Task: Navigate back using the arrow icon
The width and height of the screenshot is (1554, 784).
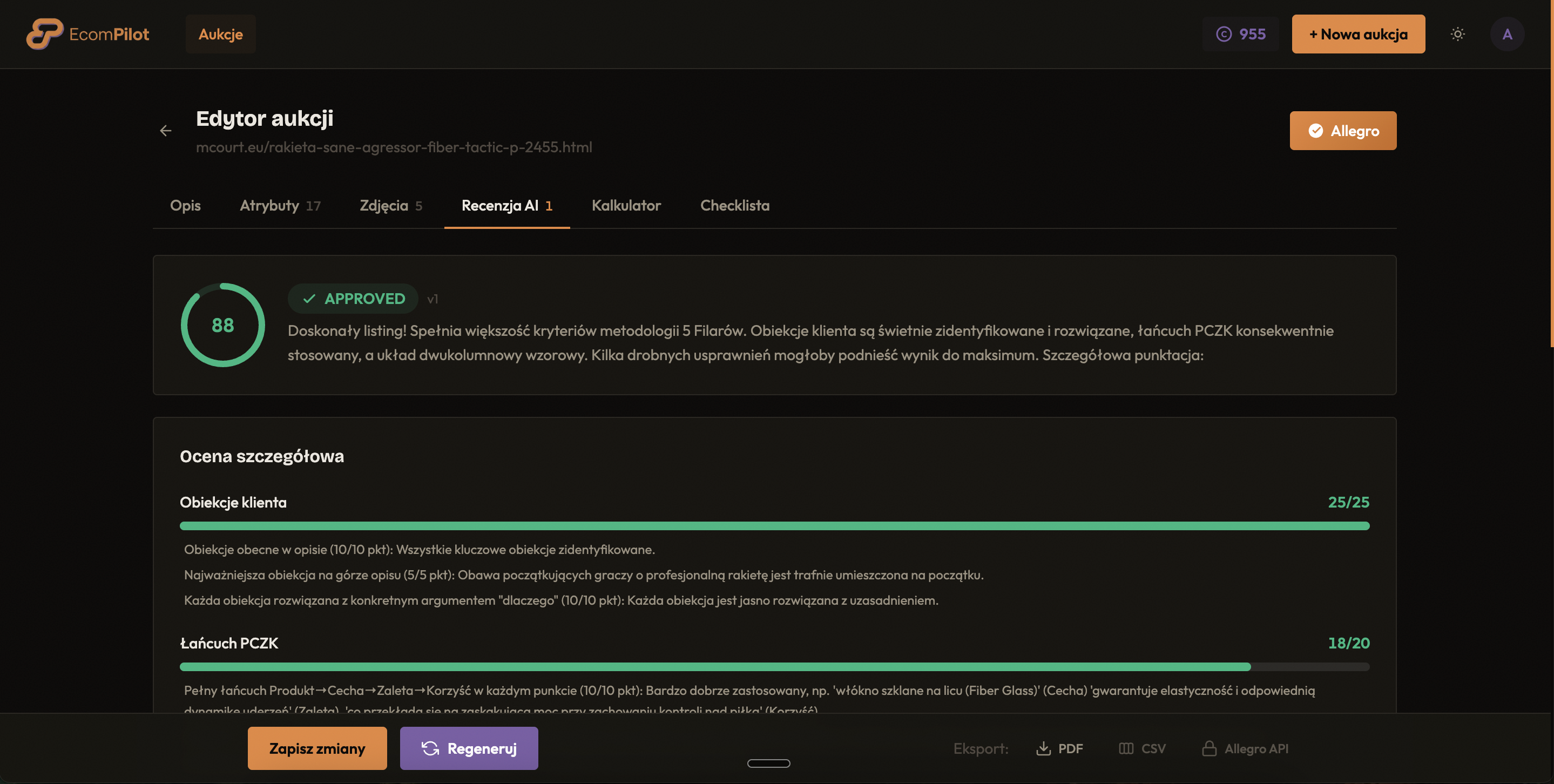Action: (166, 131)
